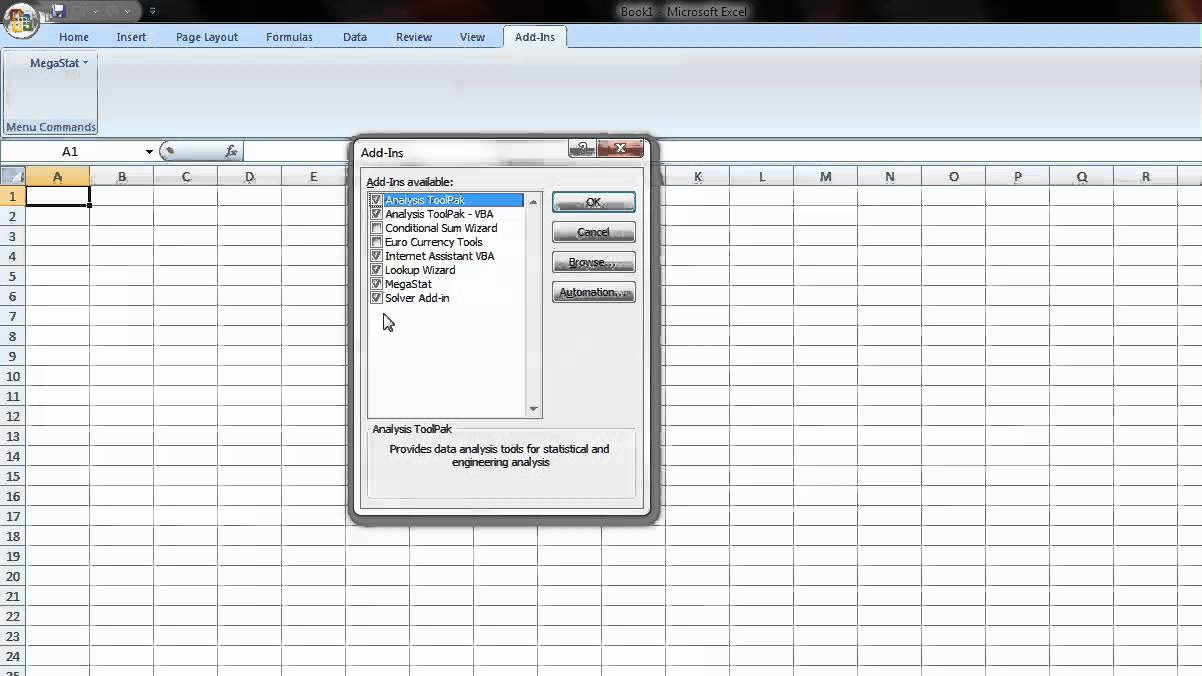Viewport: 1202px width, 676px height.
Task: Open the Review tab
Action: [414, 37]
